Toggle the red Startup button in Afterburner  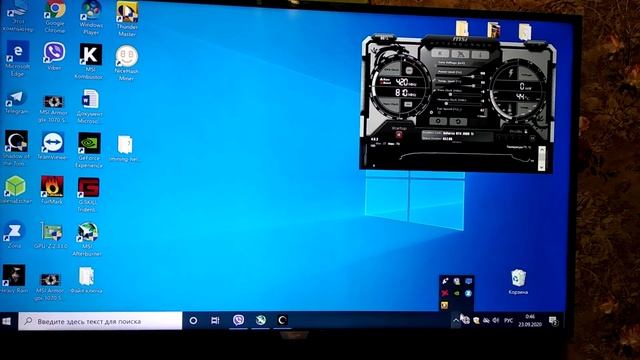399,135
